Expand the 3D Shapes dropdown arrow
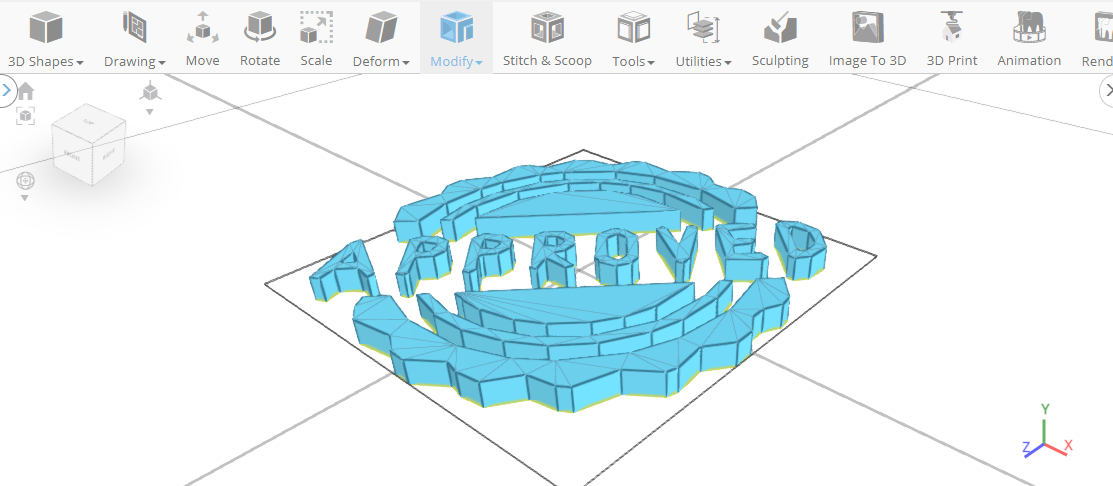Viewport: 1113px width, 486px height. coord(80,62)
